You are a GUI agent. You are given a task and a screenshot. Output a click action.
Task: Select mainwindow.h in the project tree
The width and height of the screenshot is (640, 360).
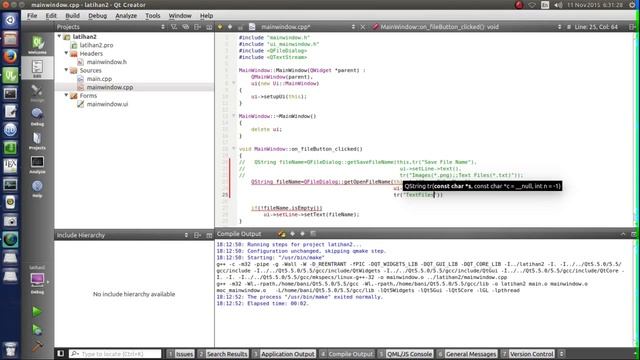(x=107, y=62)
